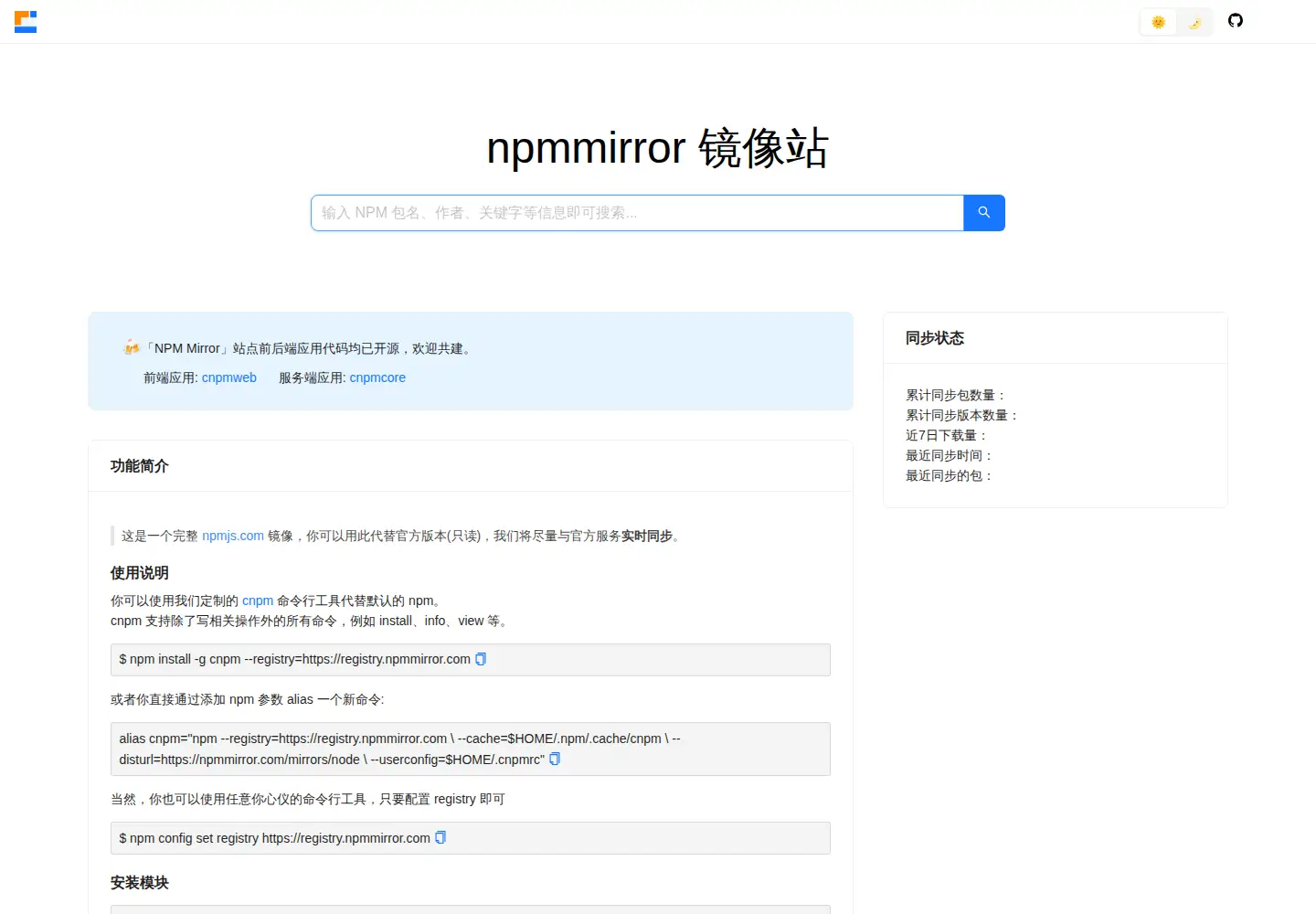The image size is (1316, 914).
Task: Click the 功能简介 card heading
Action: click(140, 466)
